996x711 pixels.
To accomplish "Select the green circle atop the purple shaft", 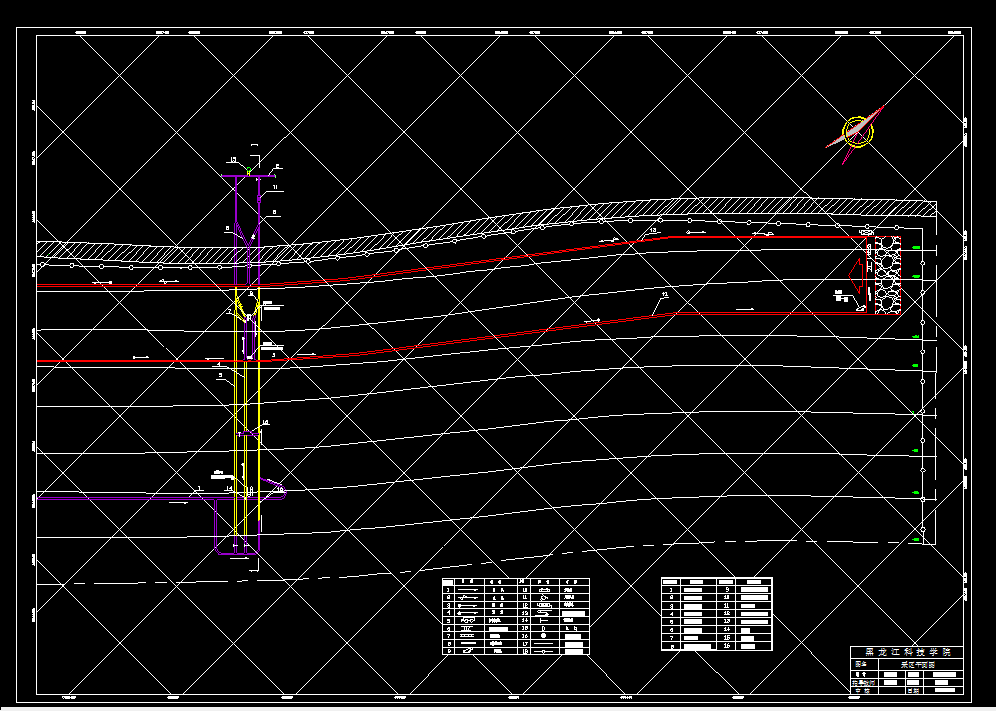I will click(x=248, y=170).
